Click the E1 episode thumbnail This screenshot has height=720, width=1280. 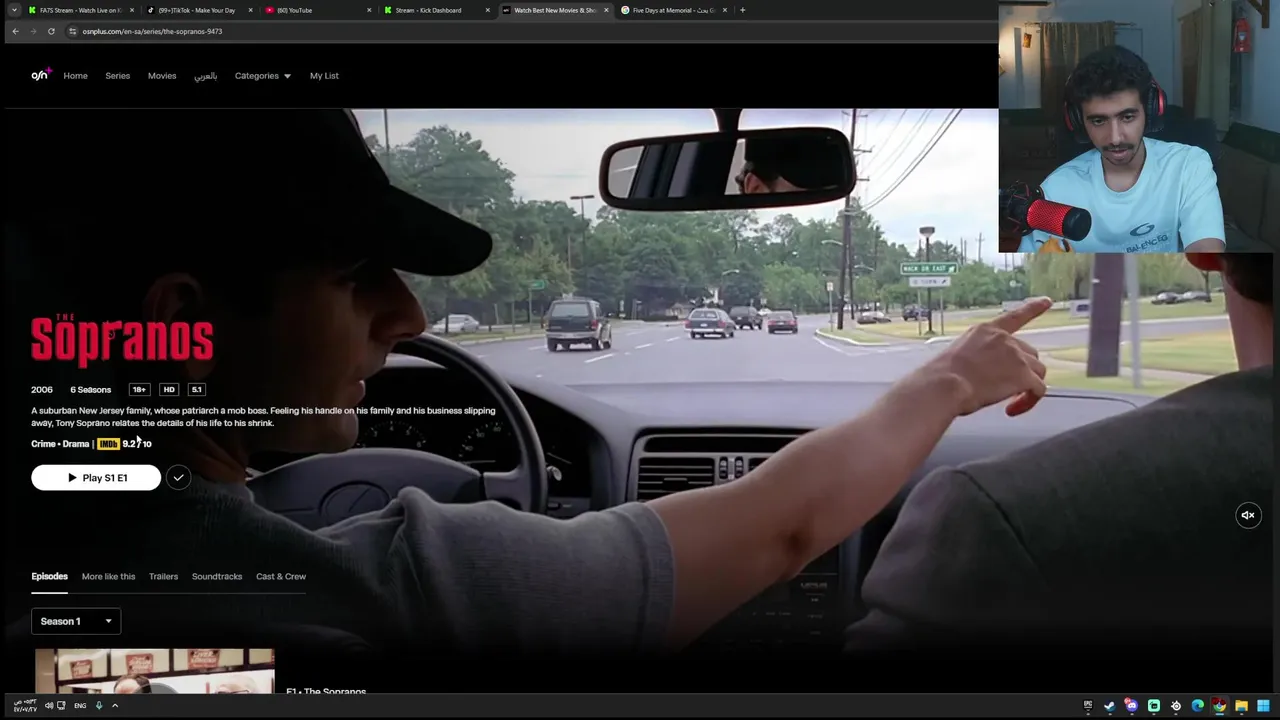coord(155,671)
